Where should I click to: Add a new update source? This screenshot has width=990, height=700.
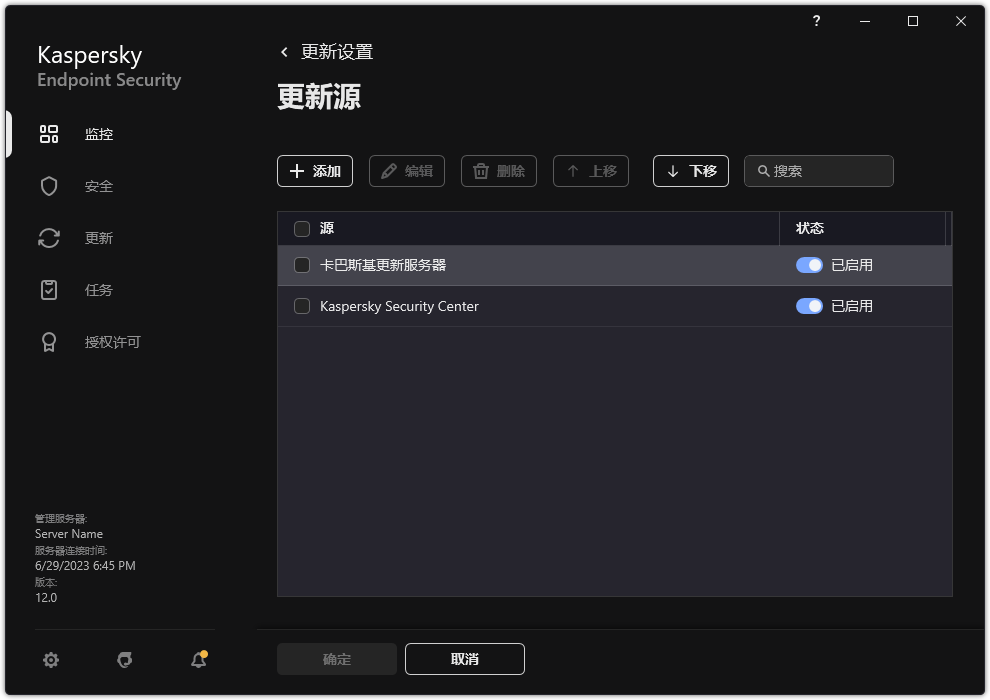pos(315,171)
